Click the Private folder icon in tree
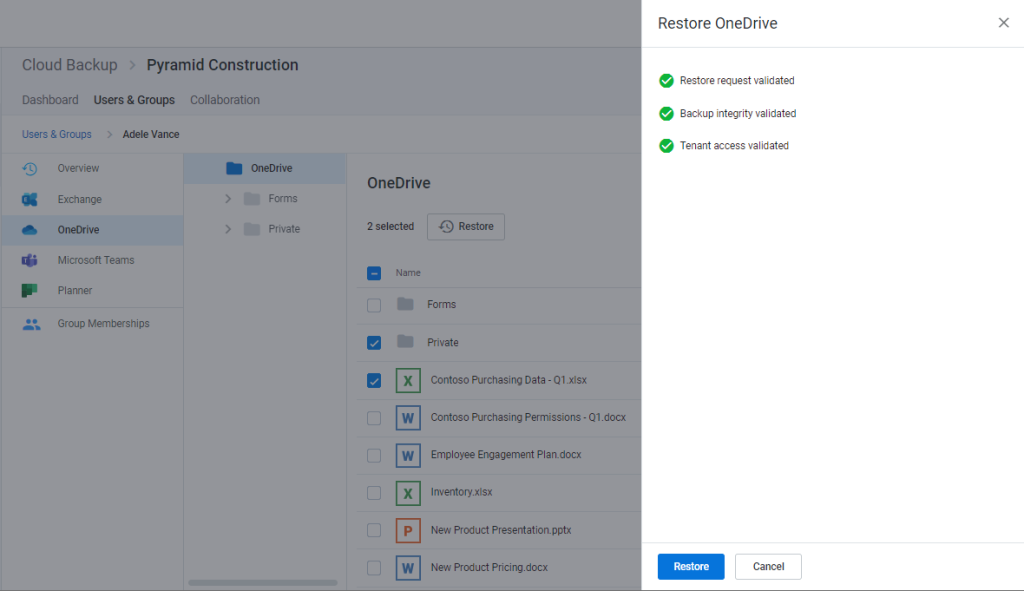Image resolution: width=1024 pixels, height=591 pixels. (252, 229)
